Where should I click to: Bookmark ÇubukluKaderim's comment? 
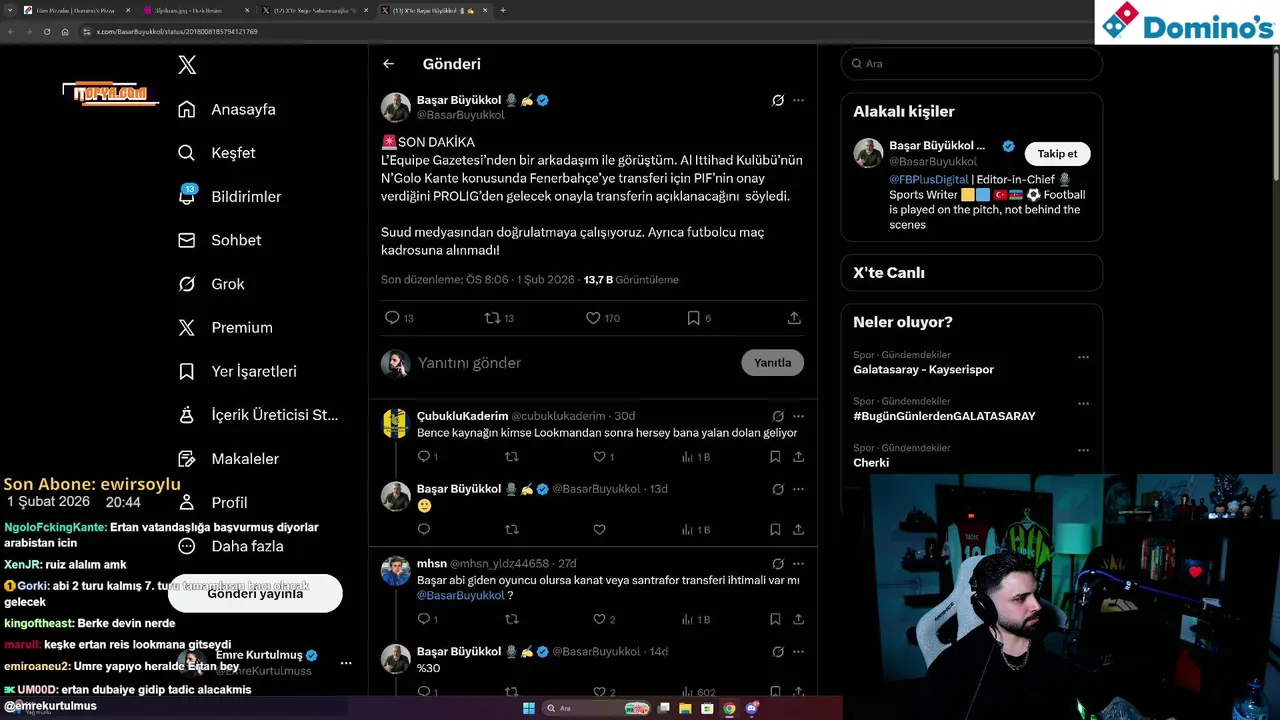click(775, 457)
